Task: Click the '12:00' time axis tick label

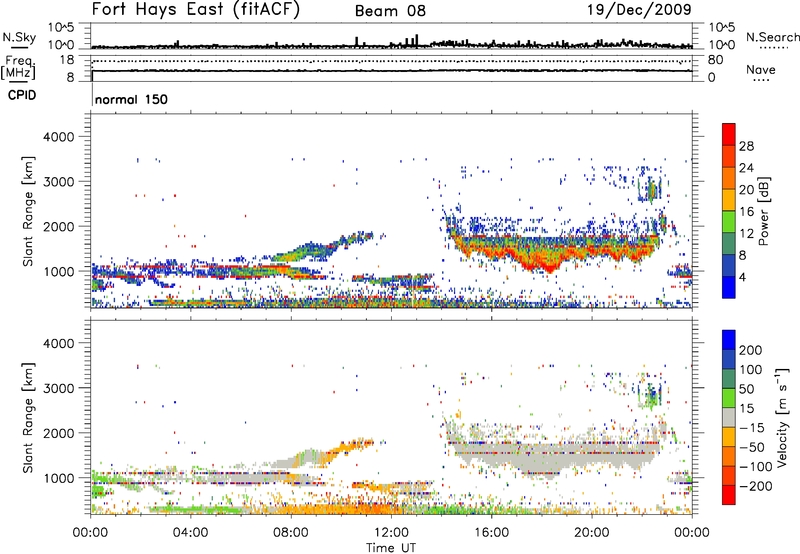Action: pos(391,533)
